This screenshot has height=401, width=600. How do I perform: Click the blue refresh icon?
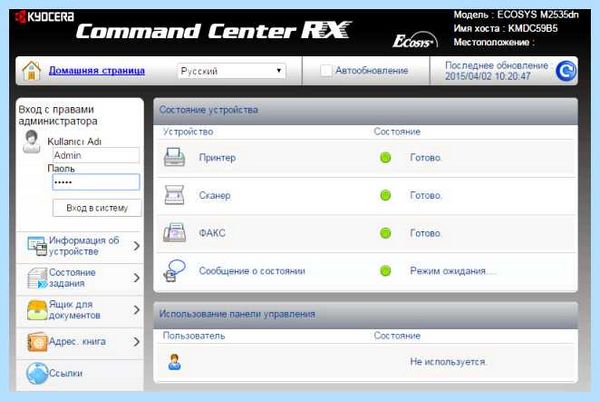click(566, 71)
